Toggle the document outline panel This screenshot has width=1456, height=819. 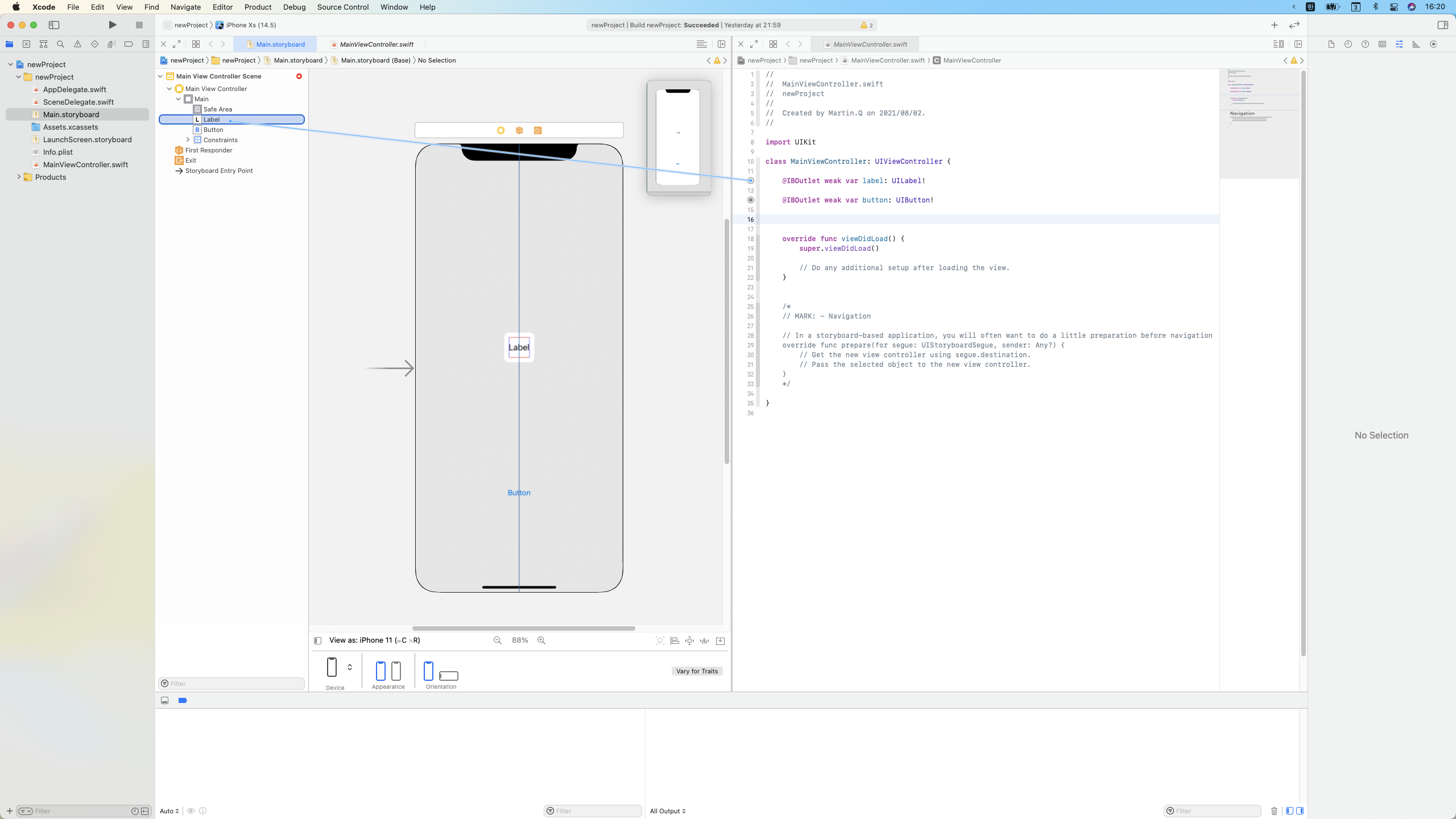click(317, 640)
